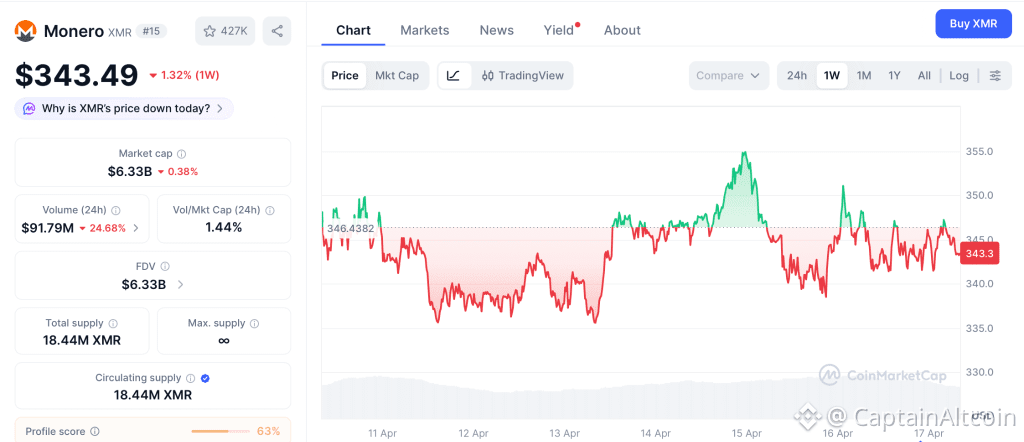The image size is (1024, 442).
Task: Select the 24h time range
Action: [x=797, y=76]
